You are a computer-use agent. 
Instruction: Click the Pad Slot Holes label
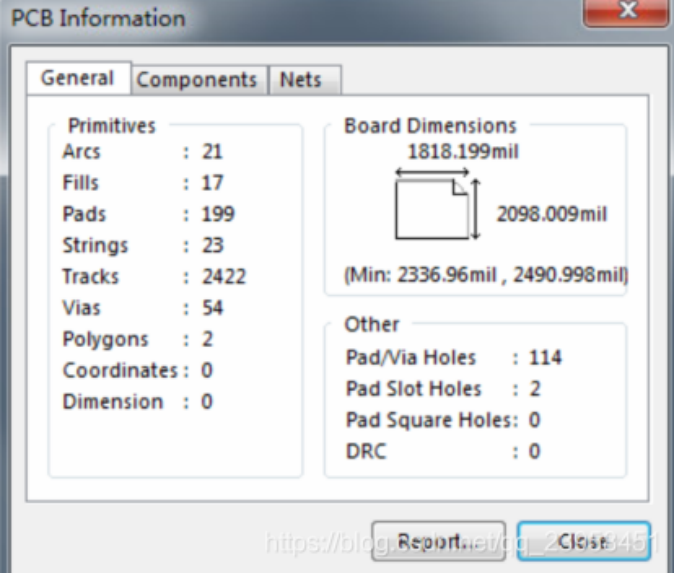(x=413, y=389)
